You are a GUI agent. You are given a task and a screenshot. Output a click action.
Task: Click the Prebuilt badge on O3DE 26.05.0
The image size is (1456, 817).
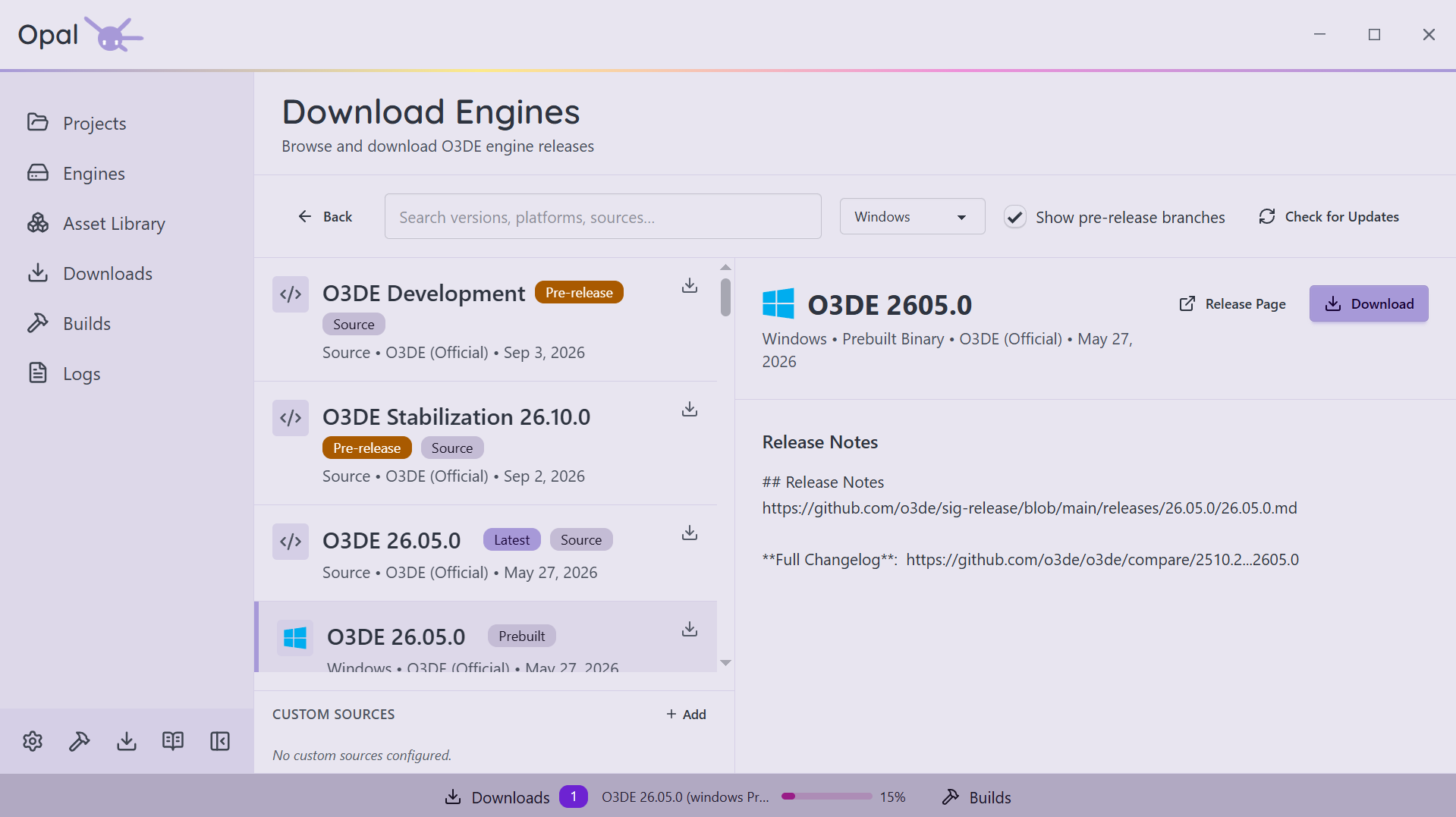pyautogui.click(x=522, y=636)
